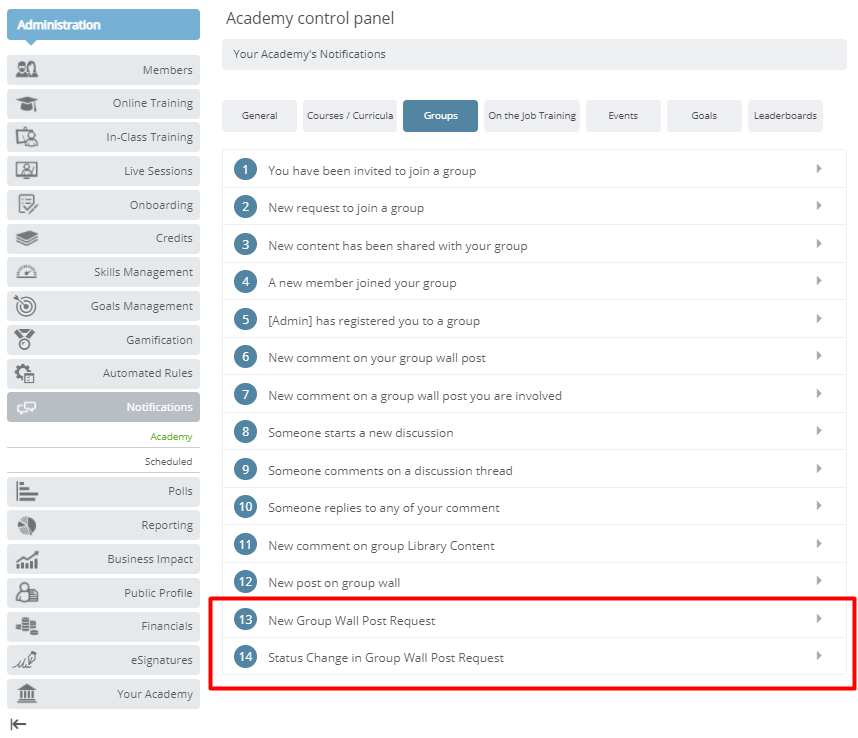Expand '[Admin] has registered you' row arrow

(819, 318)
